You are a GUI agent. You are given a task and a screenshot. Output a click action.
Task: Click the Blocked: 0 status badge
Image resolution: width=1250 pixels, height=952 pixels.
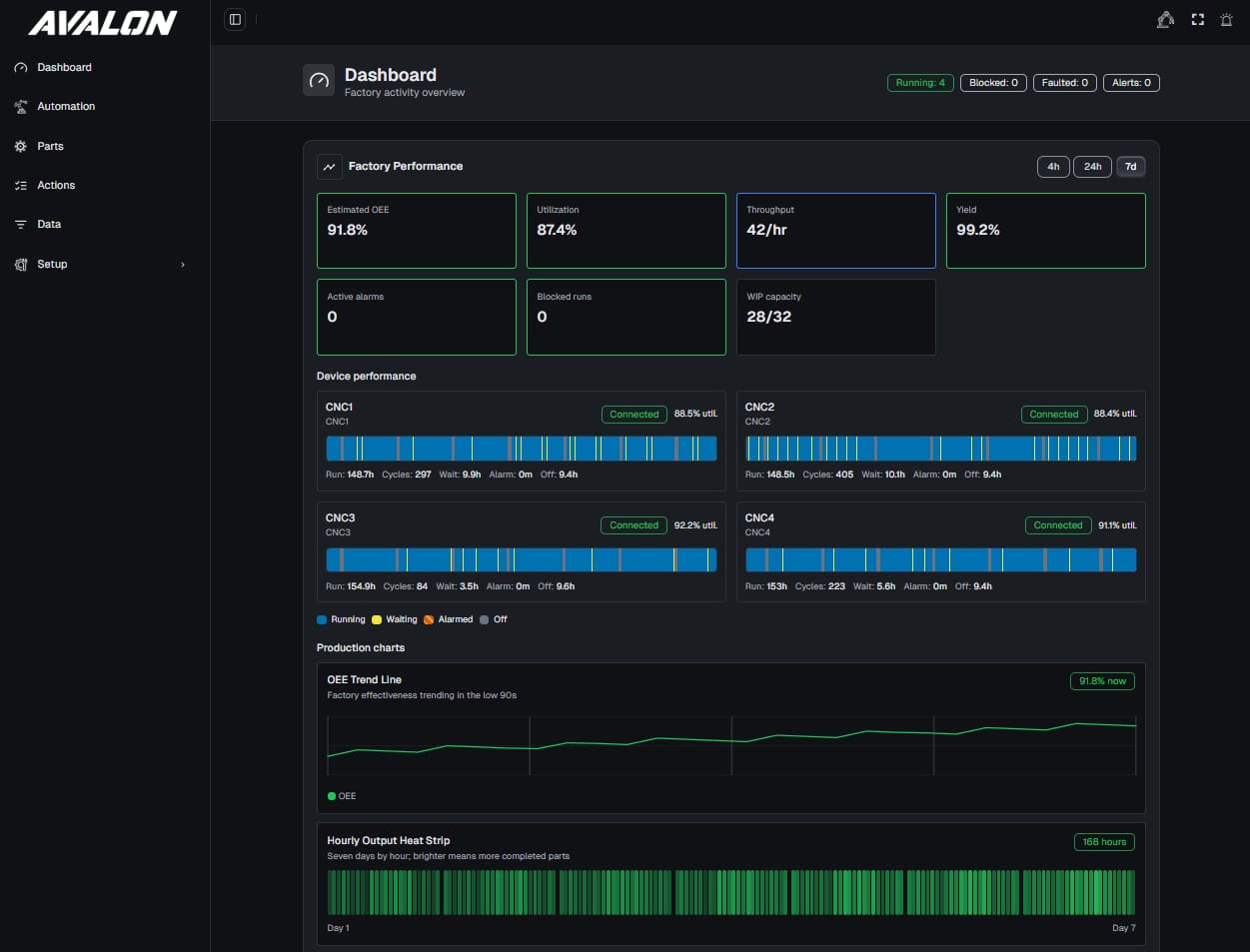coord(993,83)
